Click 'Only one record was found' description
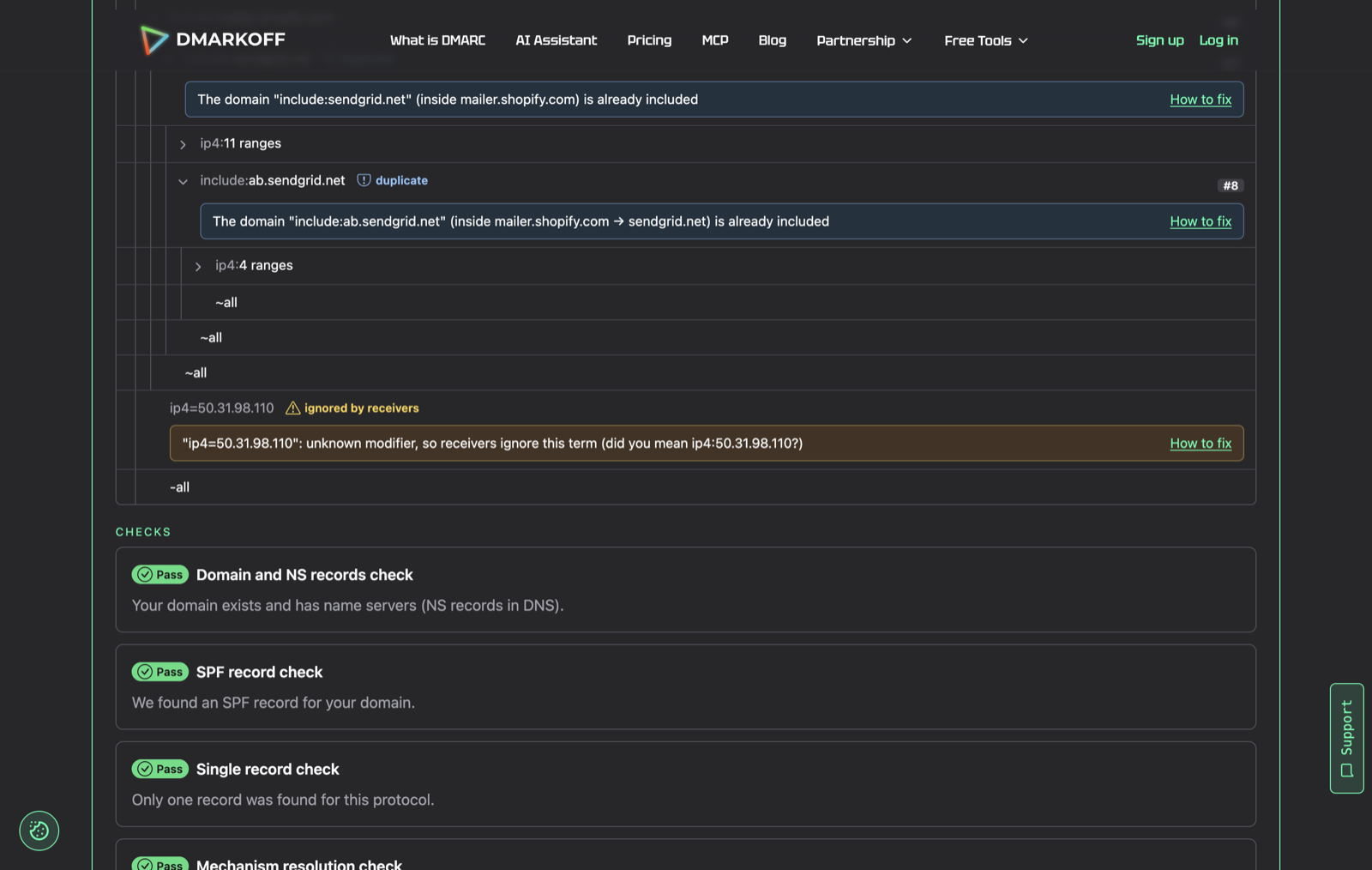The image size is (1372, 870). [x=283, y=800]
